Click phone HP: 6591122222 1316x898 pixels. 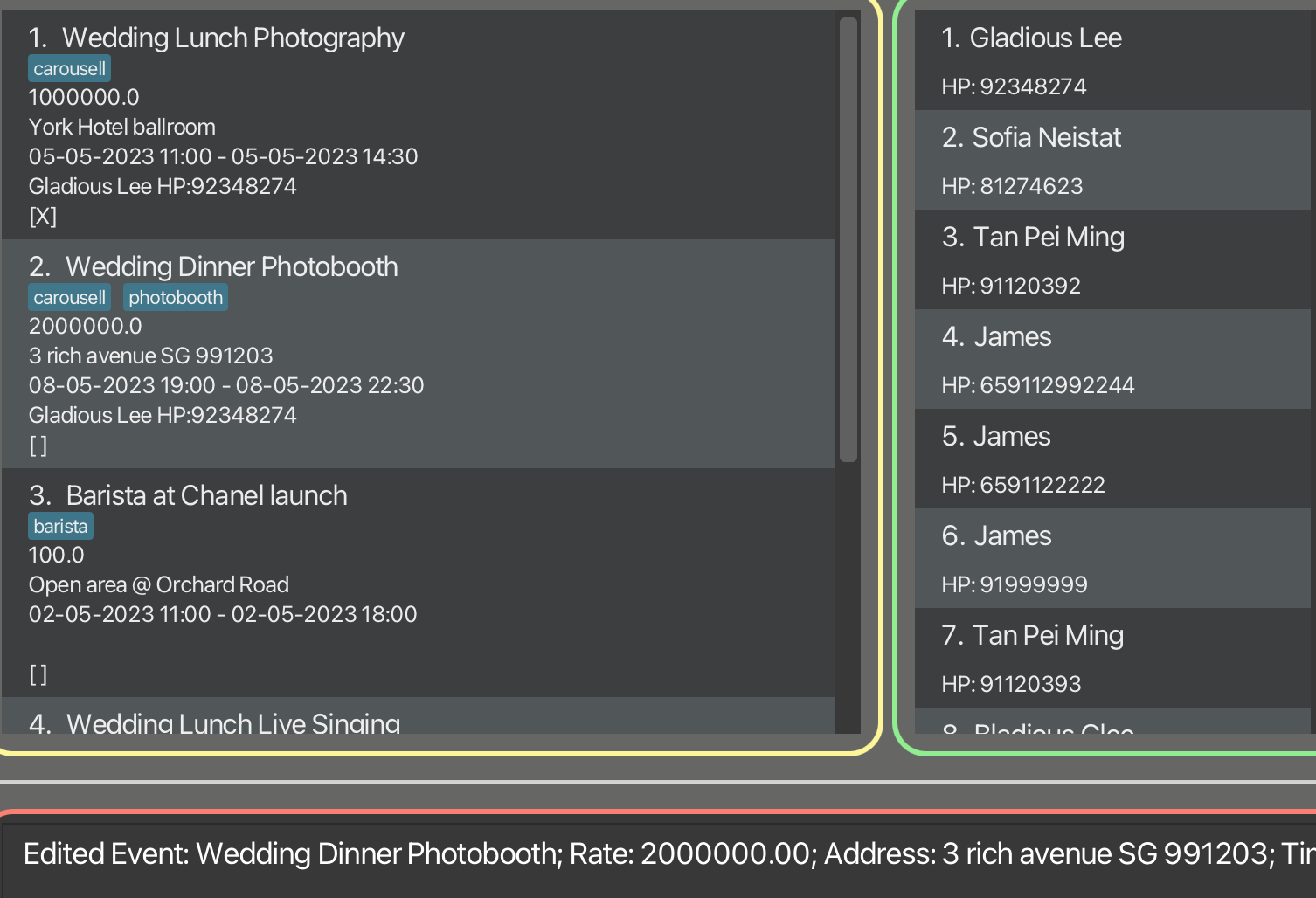click(1023, 485)
